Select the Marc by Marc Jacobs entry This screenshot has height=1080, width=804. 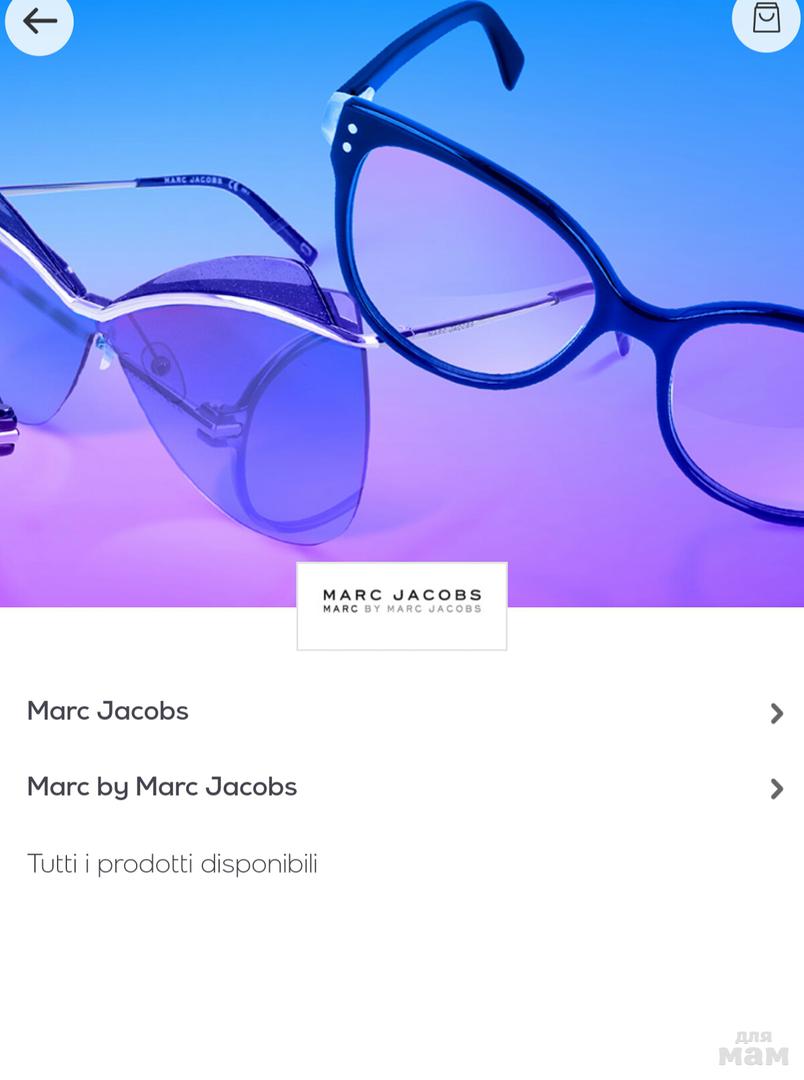[402, 787]
